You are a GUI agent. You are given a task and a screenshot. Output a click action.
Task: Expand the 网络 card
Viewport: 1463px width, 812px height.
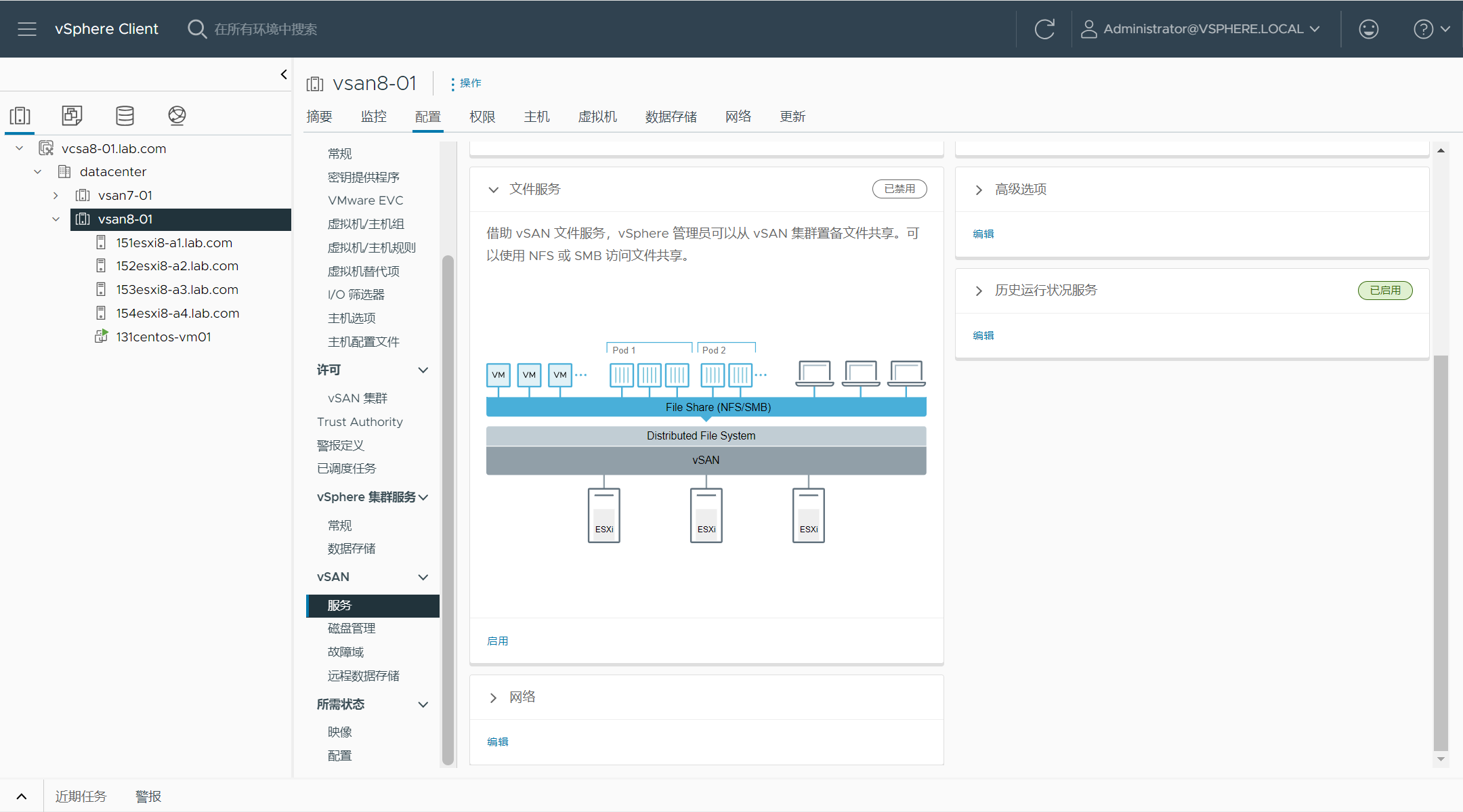pyautogui.click(x=494, y=698)
